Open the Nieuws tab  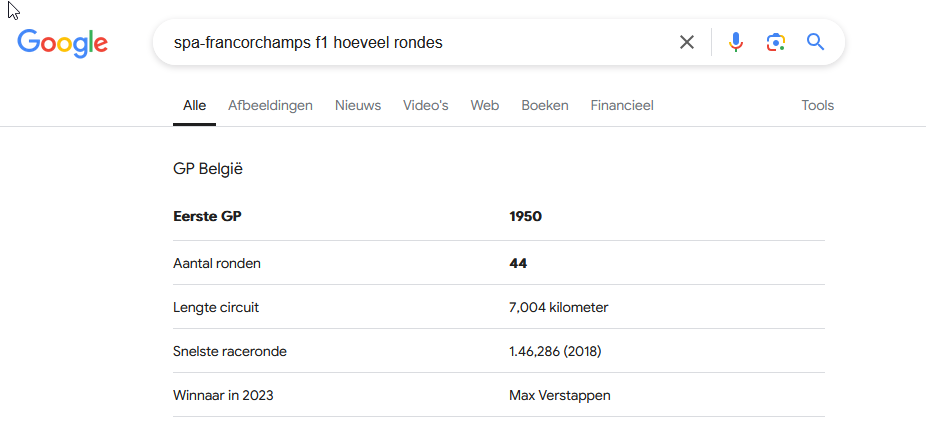[x=358, y=105]
